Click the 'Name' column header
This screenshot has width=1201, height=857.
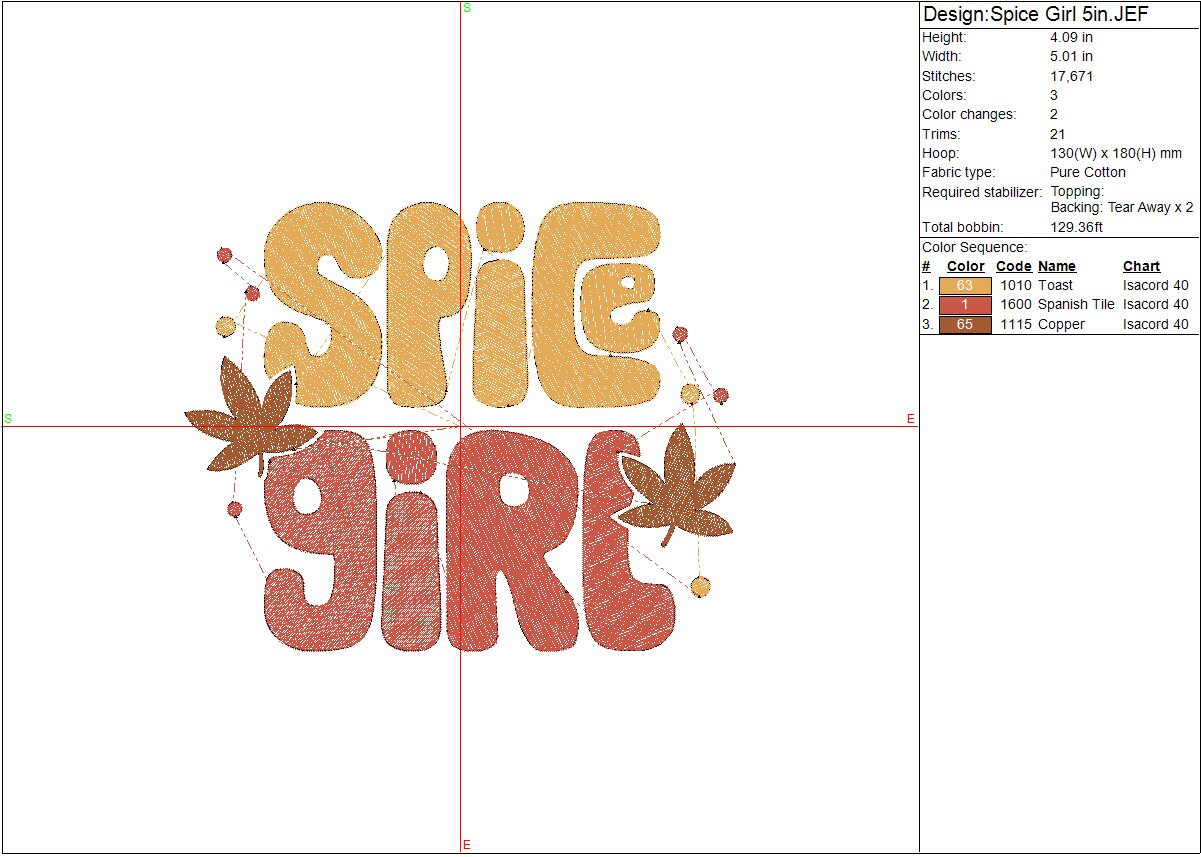[1056, 267]
